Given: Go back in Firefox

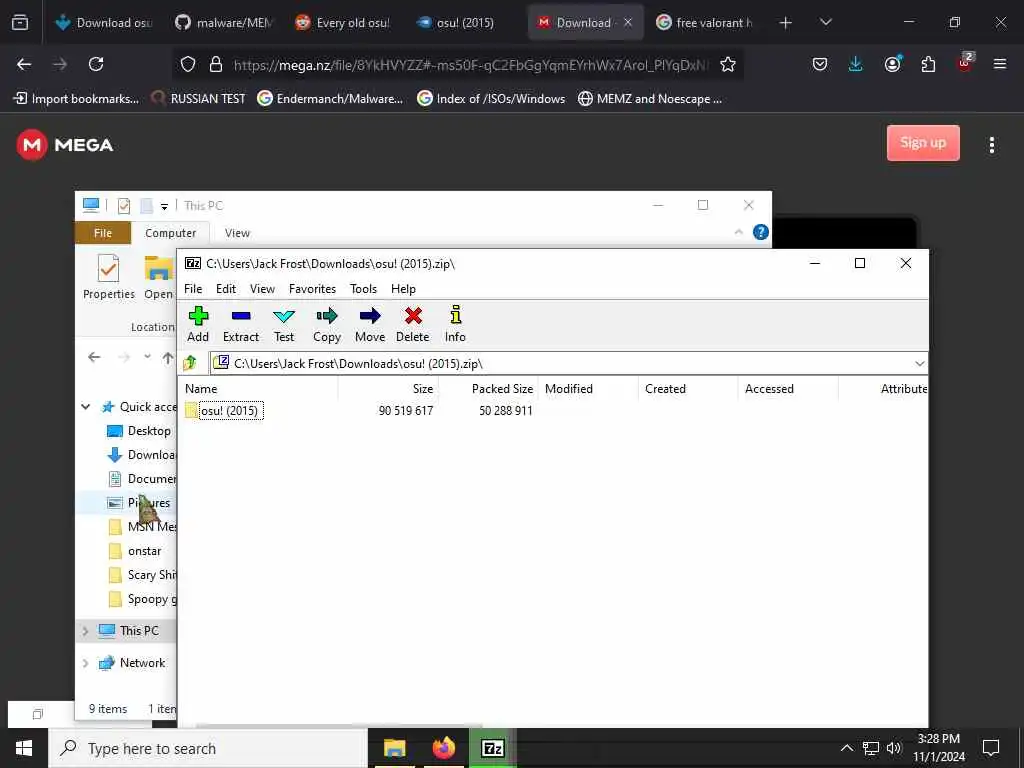Looking at the screenshot, I should [24, 64].
